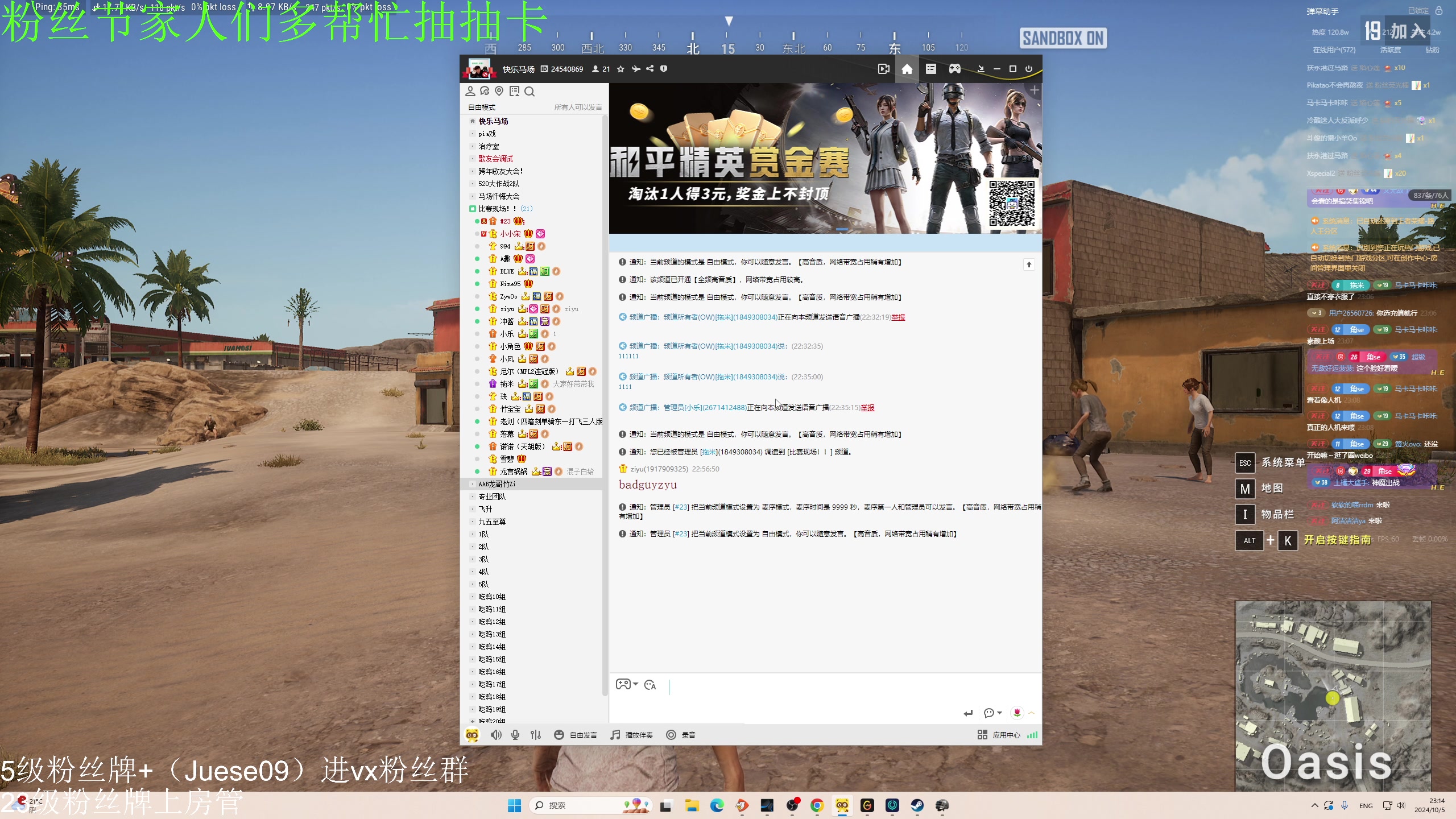Mute the speaker in YY bottom bar
This screenshot has width=1456, height=819.
[x=496, y=735]
